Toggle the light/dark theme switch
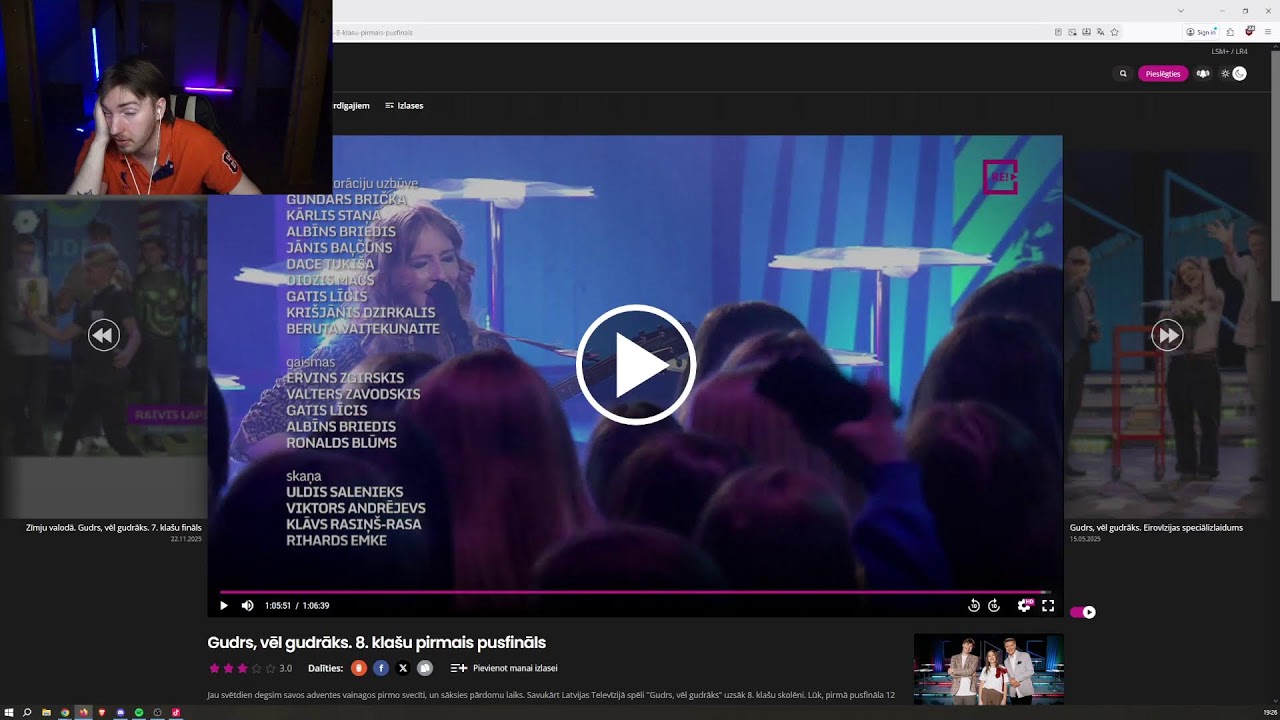 pos(1233,73)
